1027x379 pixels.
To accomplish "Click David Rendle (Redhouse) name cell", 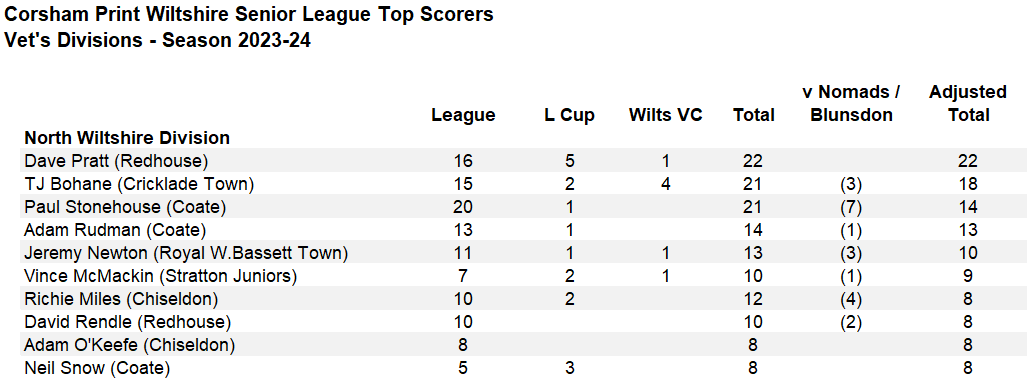I will [x=128, y=322].
